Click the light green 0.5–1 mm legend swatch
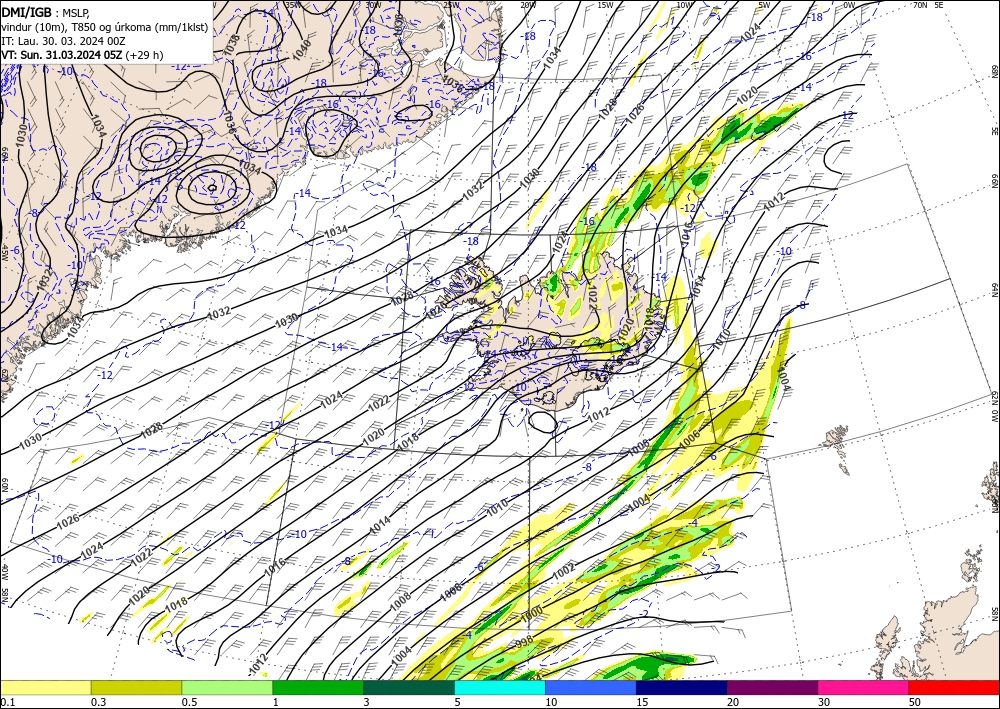The height and width of the screenshot is (709, 1000). (227, 687)
